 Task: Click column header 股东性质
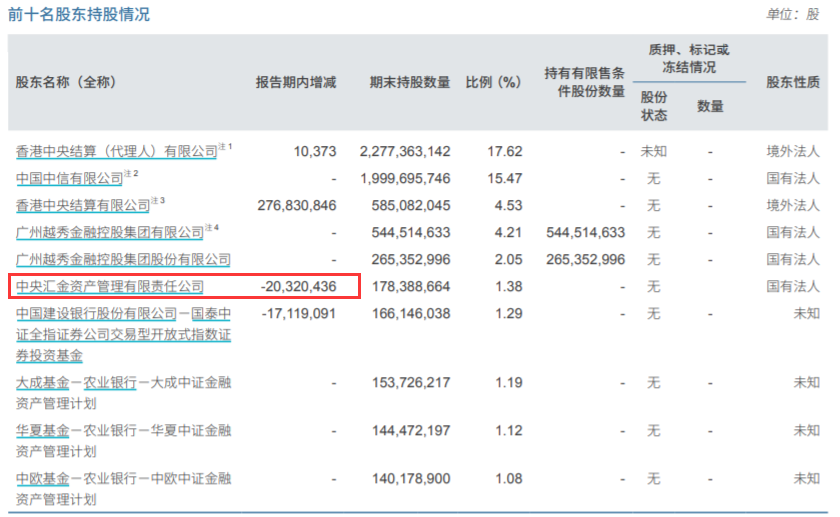(793, 82)
